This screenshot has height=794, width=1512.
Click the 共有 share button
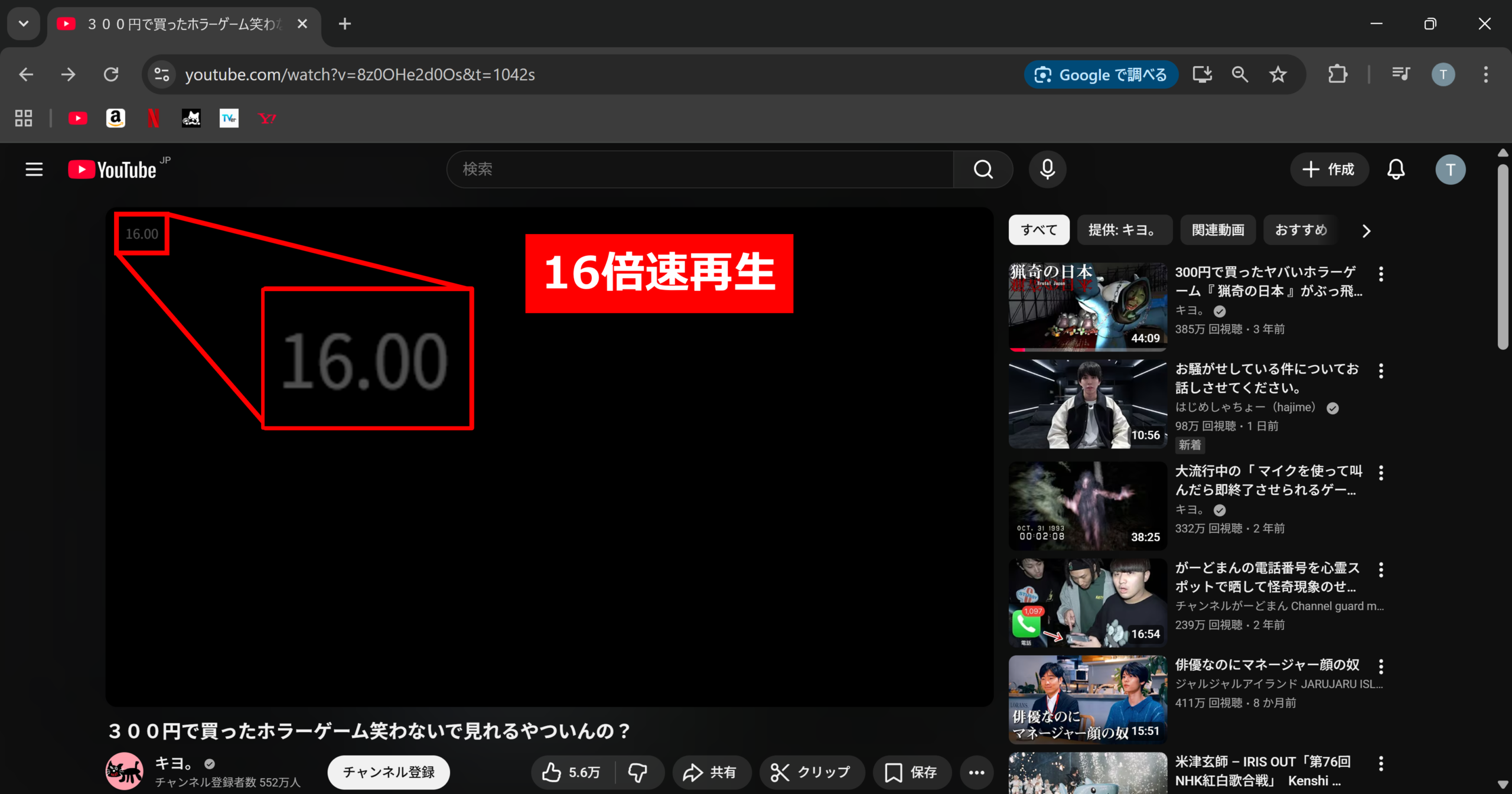711,772
